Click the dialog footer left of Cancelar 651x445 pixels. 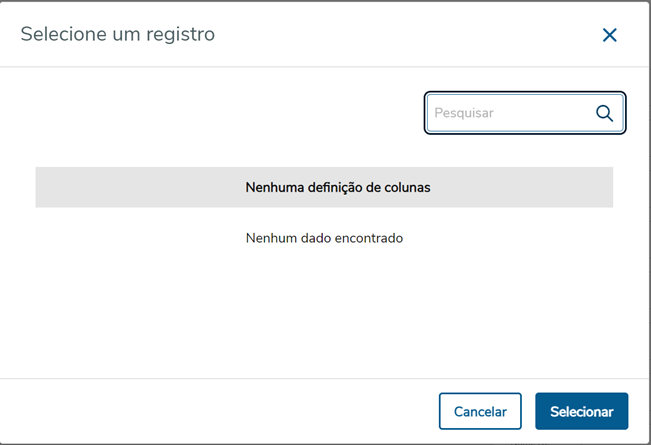[220, 411]
